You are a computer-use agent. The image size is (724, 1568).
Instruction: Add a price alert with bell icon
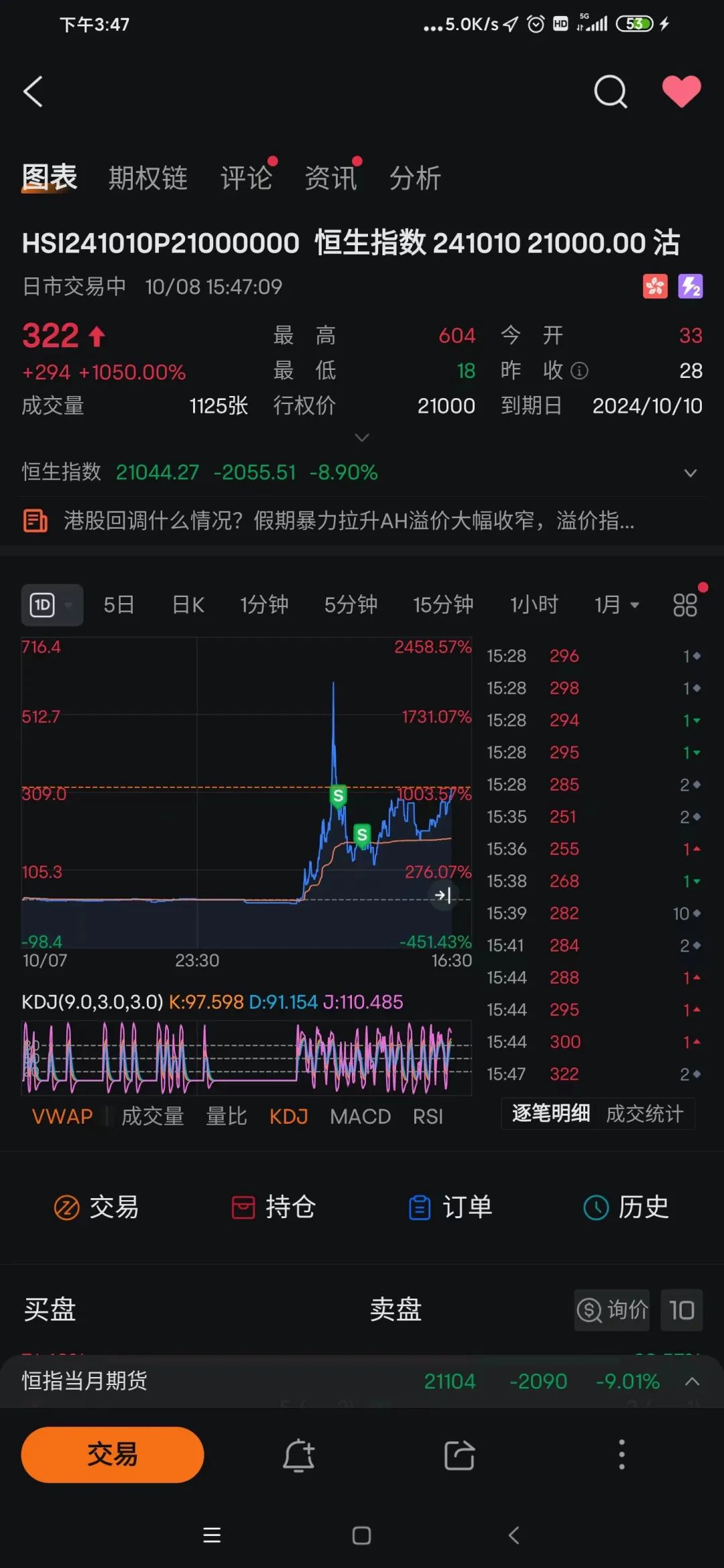click(299, 1455)
